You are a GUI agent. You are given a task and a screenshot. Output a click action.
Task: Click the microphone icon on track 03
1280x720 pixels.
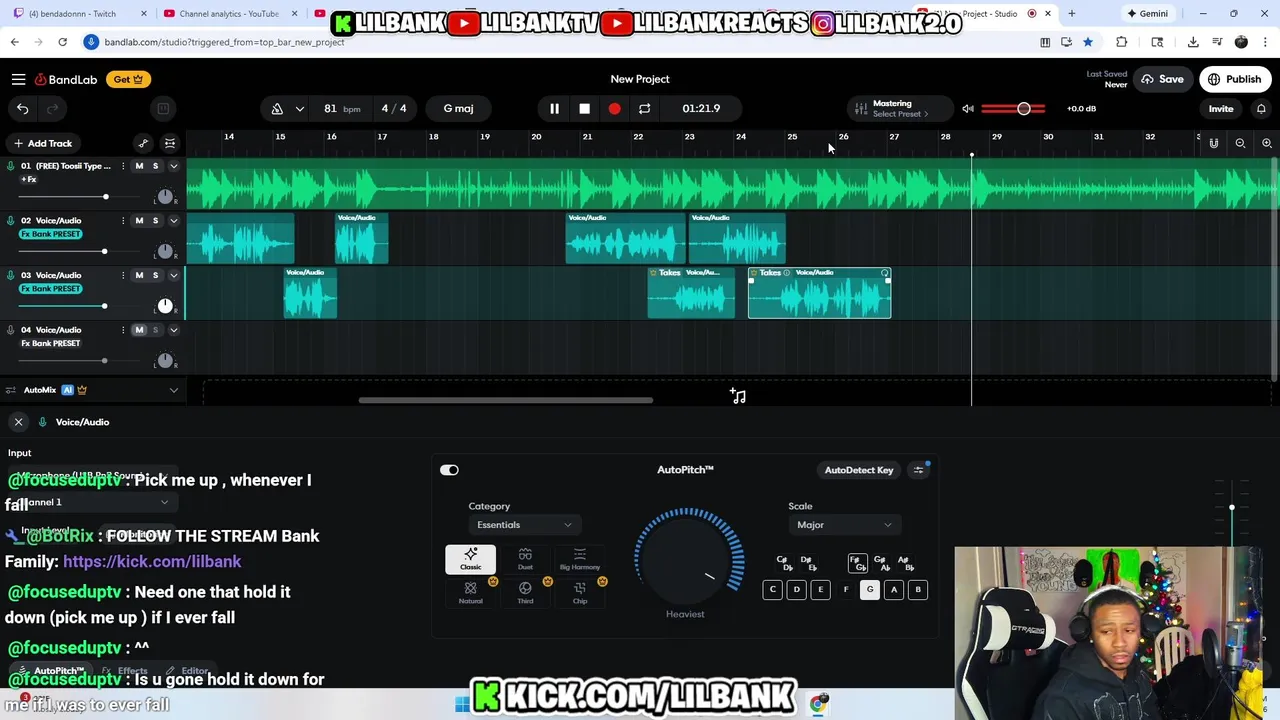coord(11,275)
